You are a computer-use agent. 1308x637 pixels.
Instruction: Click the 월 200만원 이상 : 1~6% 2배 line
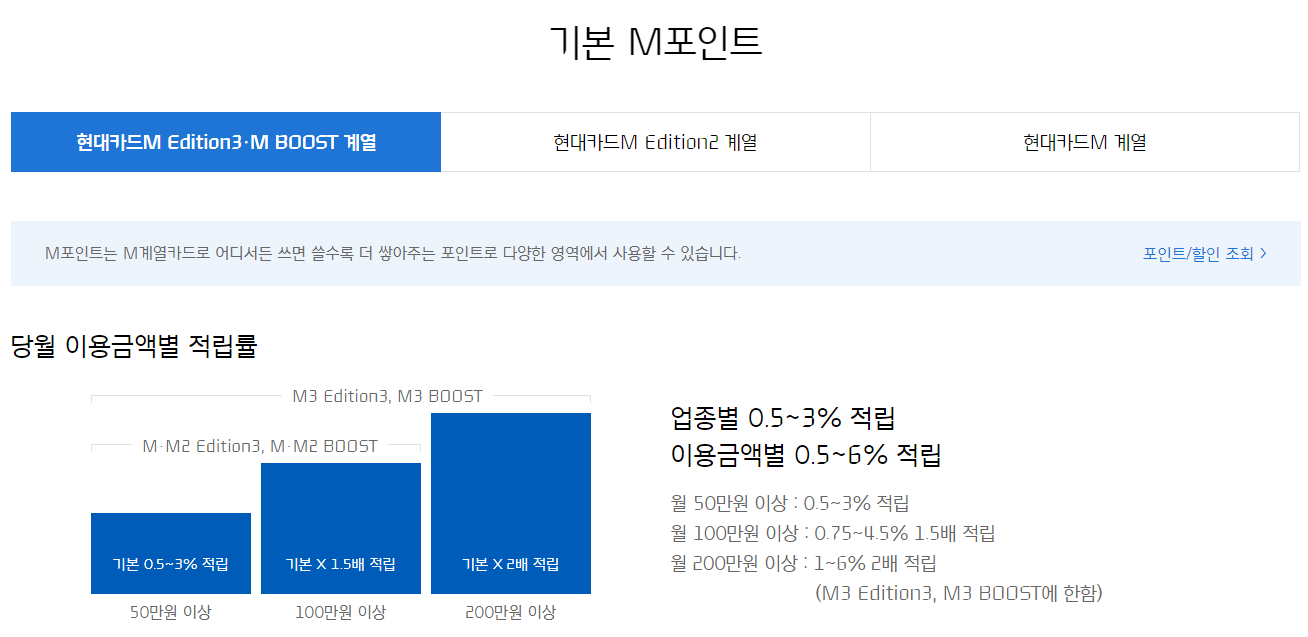[804, 563]
